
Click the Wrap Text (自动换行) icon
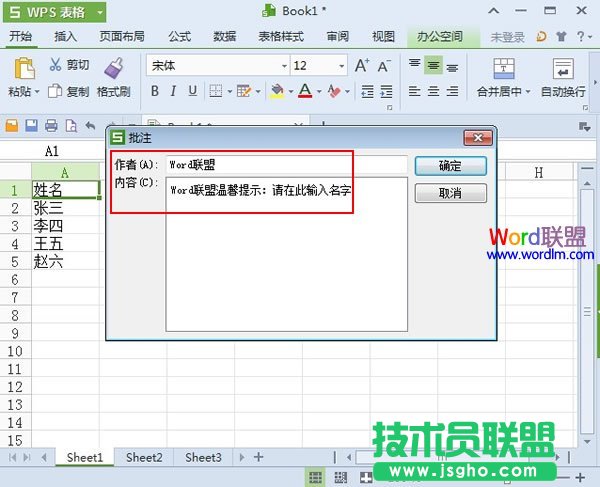(x=563, y=69)
